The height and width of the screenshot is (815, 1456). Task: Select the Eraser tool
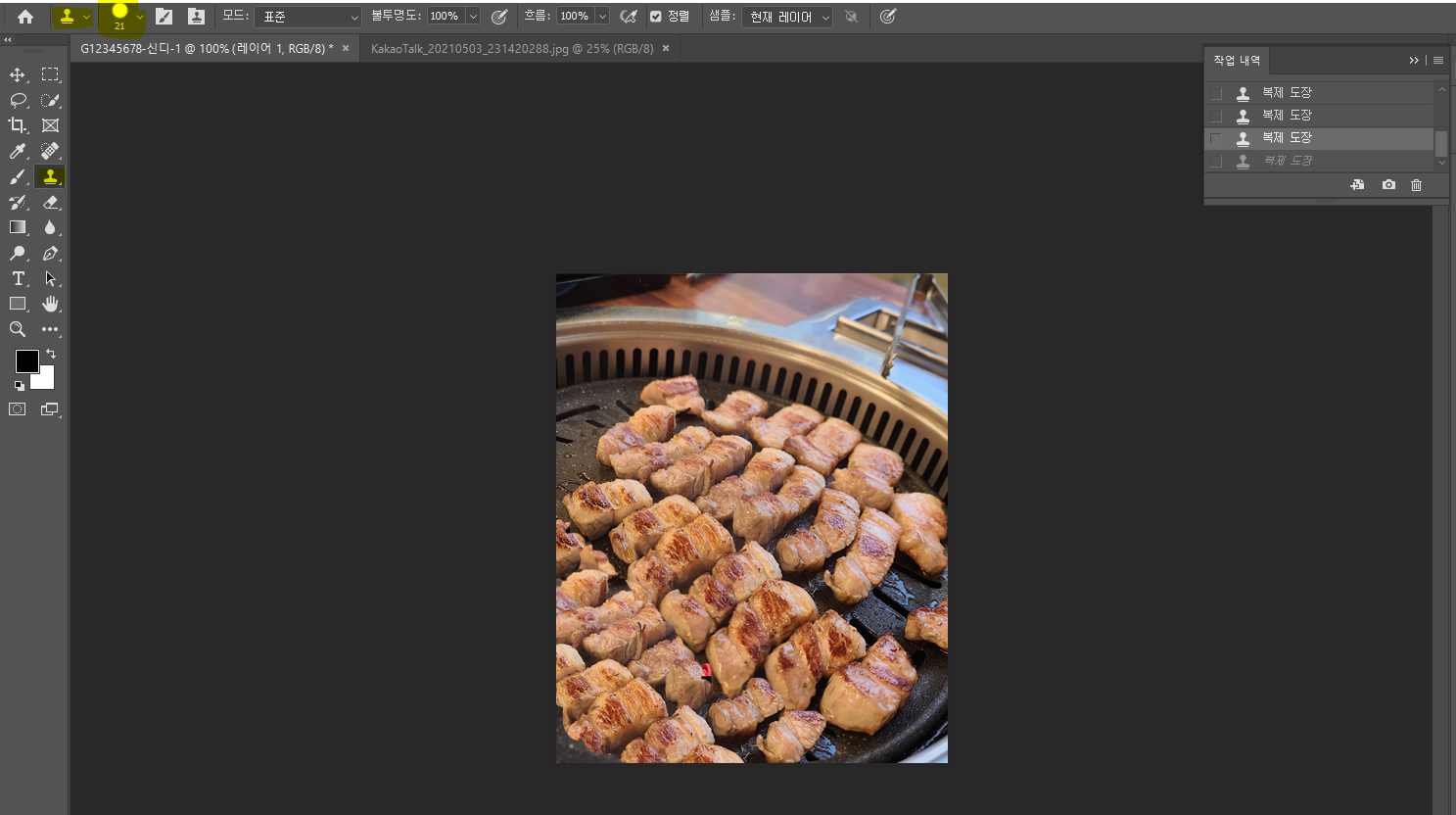[x=50, y=202]
